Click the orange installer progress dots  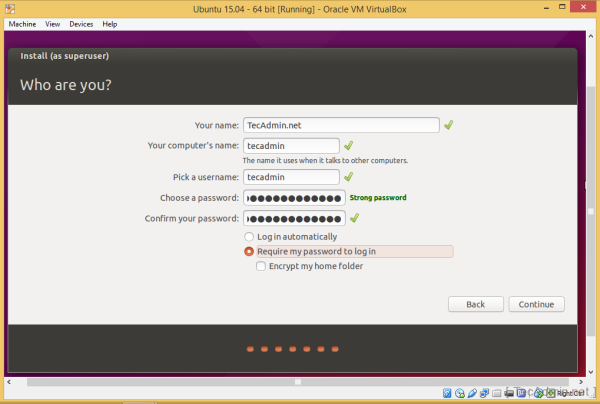[292, 350]
